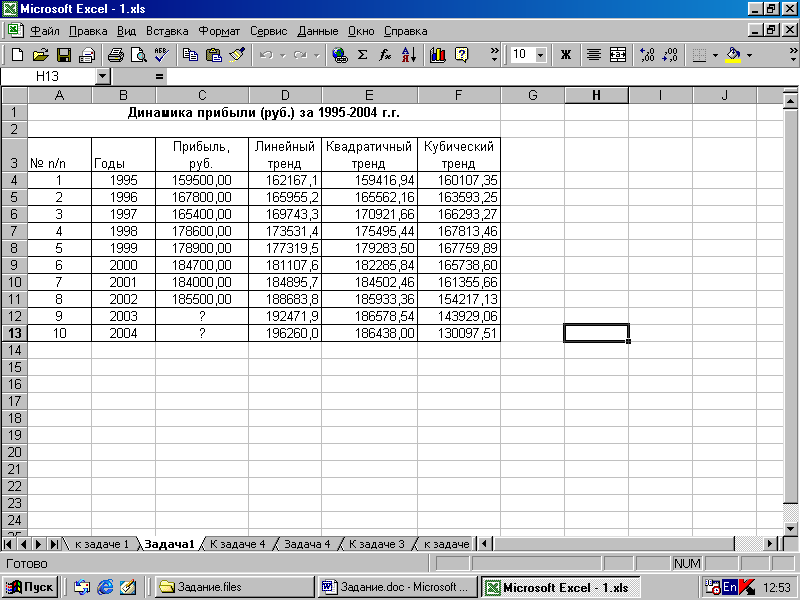Open the Файл menu
The image size is (800, 600).
click(x=45, y=31)
